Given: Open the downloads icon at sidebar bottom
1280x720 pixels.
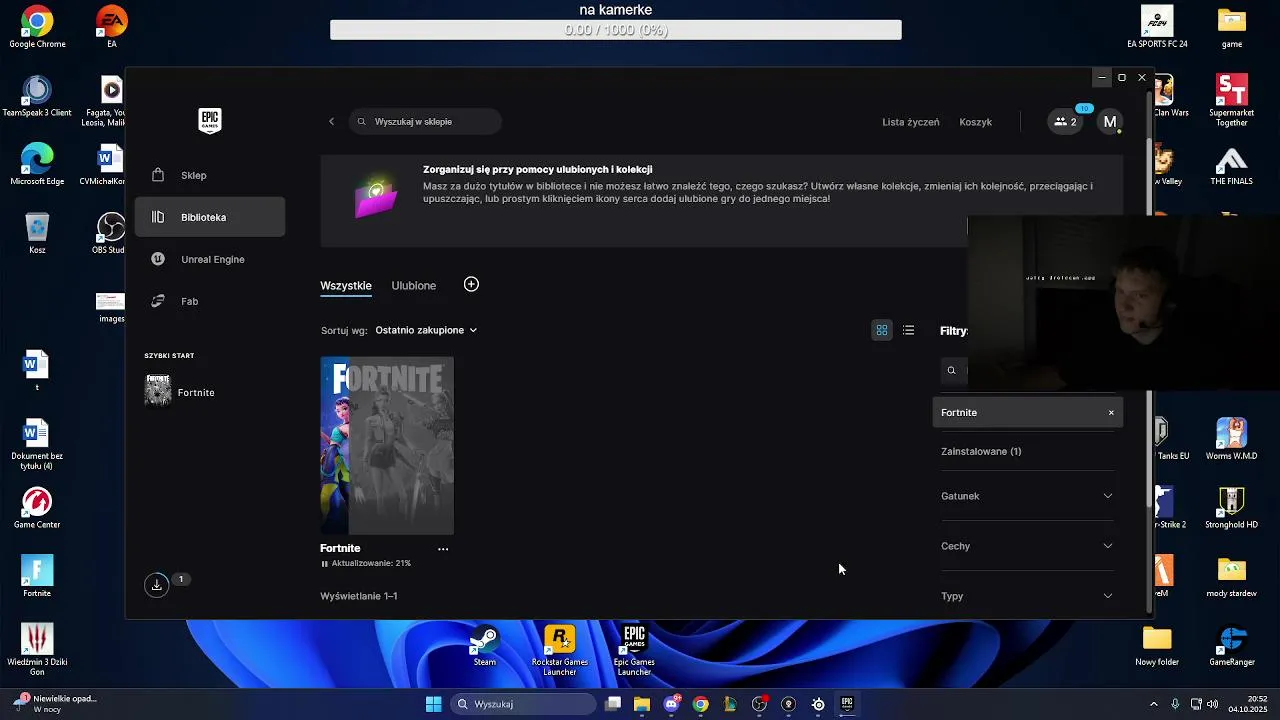Looking at the screenshot, I should [157, 585].
